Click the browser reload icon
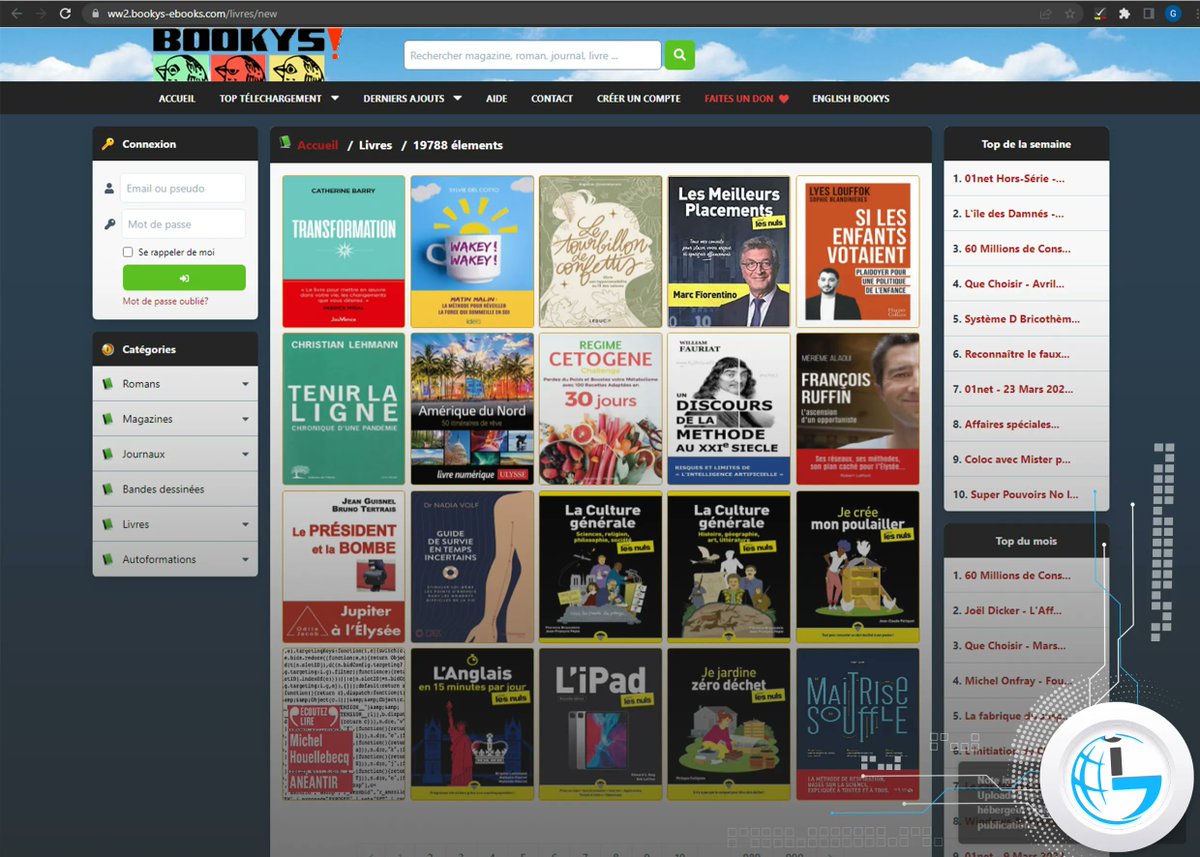This screenshot has height=857, width=1200. click(64, 14)
